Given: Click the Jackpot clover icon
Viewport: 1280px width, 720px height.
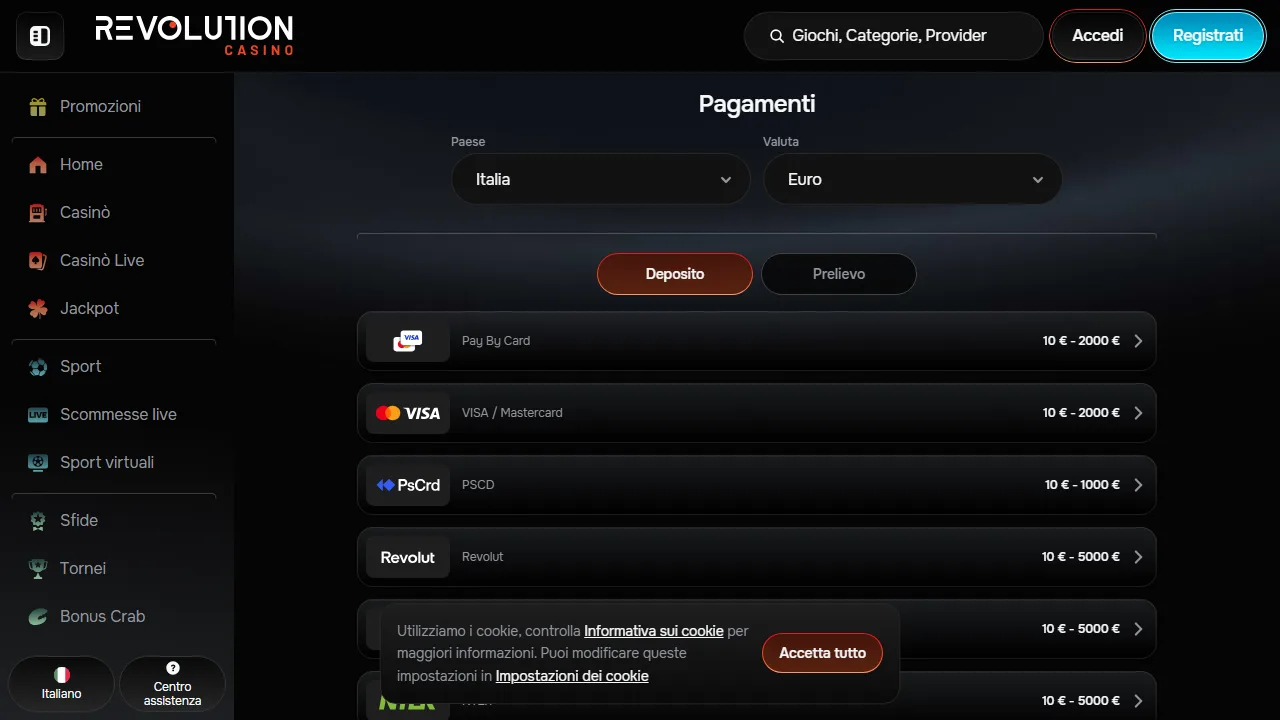Looking at the screenshot, I should coord(38,308).
